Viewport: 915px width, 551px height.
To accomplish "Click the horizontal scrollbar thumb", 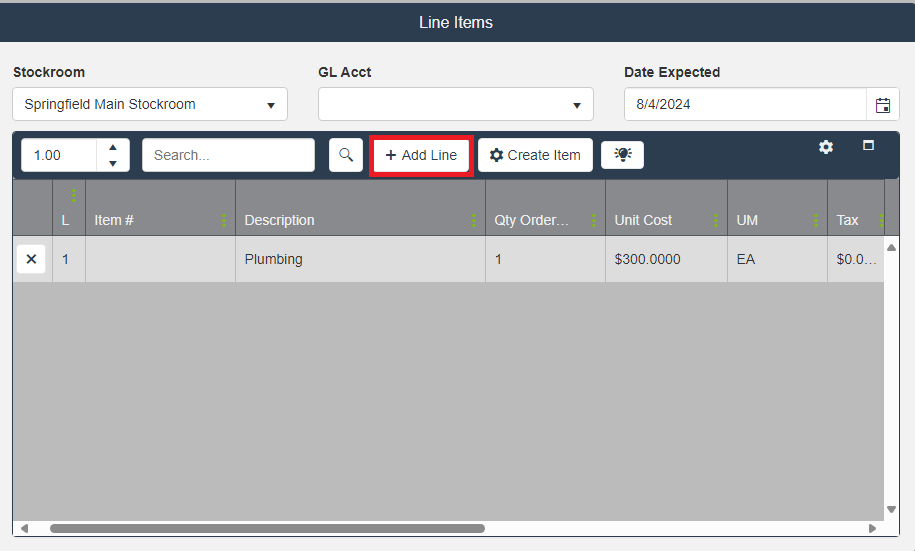I will [267, 528].
